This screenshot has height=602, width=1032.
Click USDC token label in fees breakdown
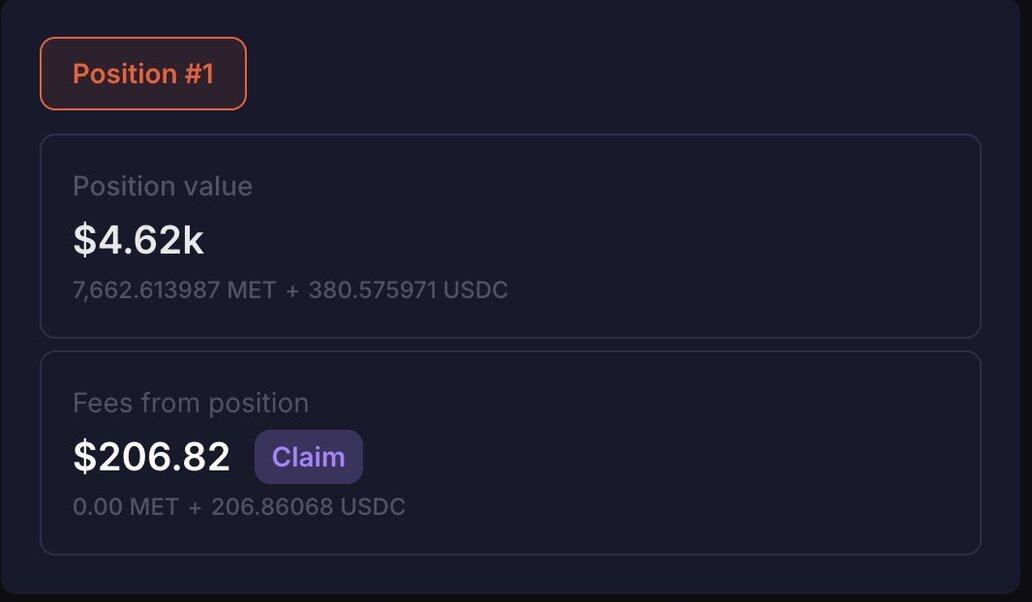pyautogui.click(x=373, y=507)
